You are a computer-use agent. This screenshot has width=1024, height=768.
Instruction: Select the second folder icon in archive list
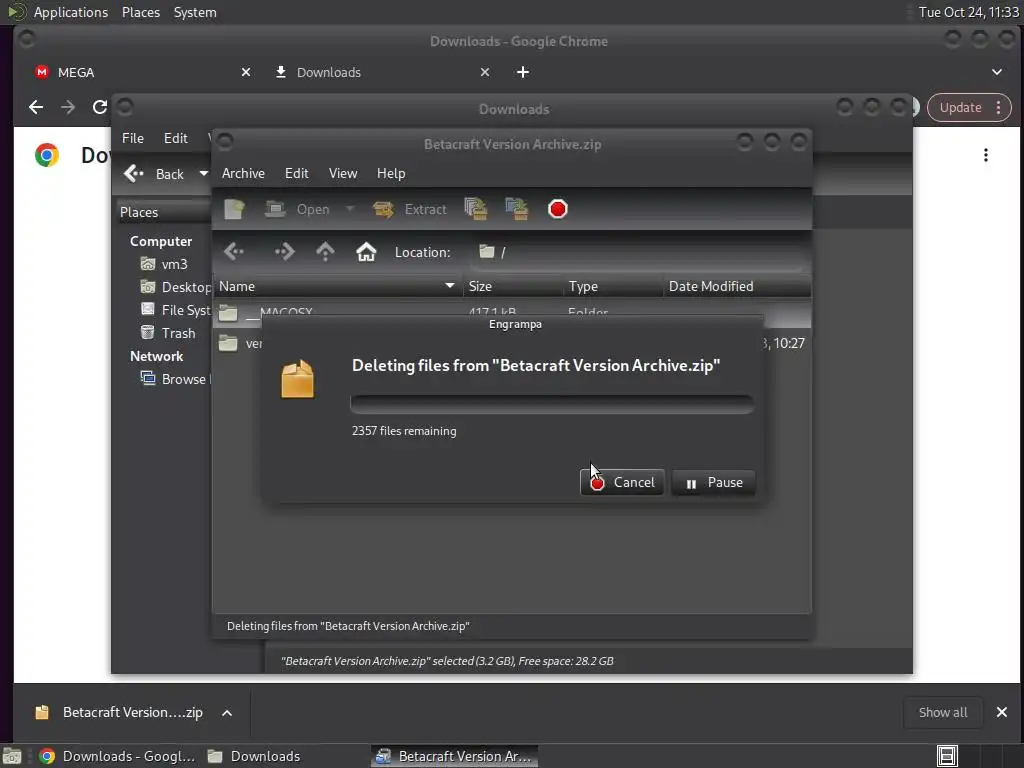tap(228, 343)
